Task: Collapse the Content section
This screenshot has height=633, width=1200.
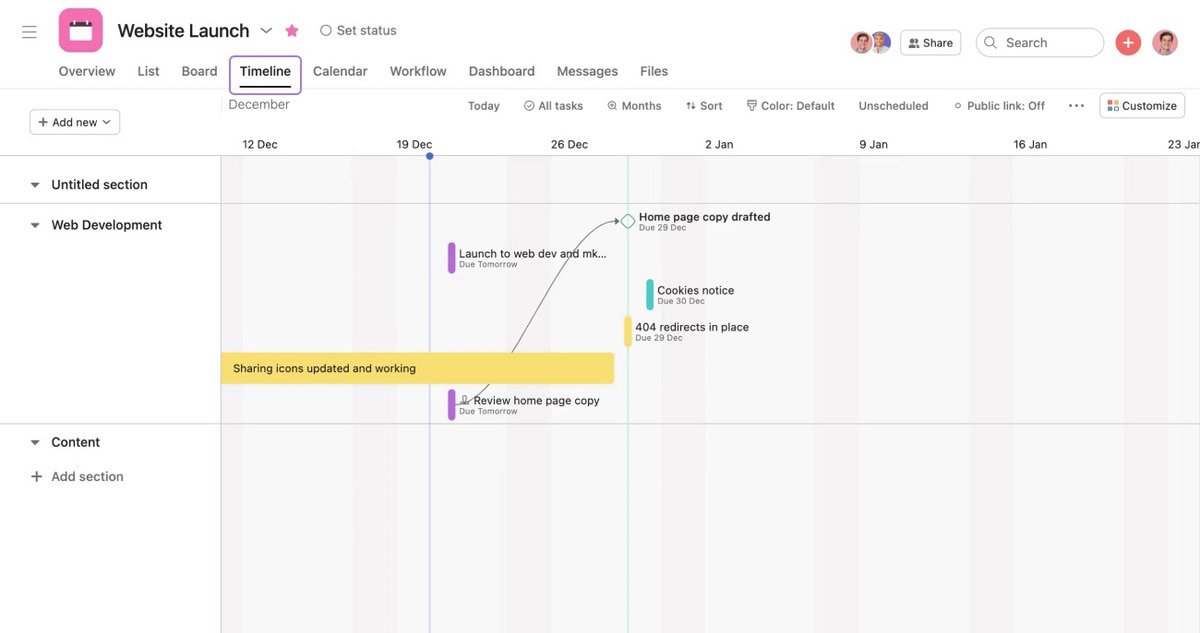Action: click(35, 443)
